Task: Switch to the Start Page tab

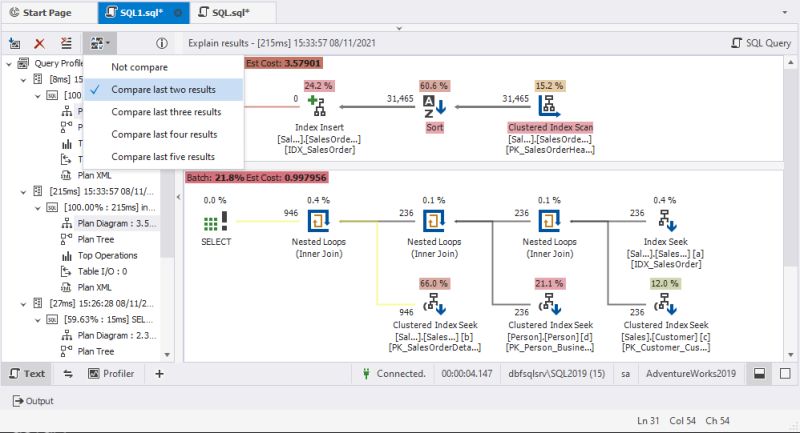Action: point(40,13)
